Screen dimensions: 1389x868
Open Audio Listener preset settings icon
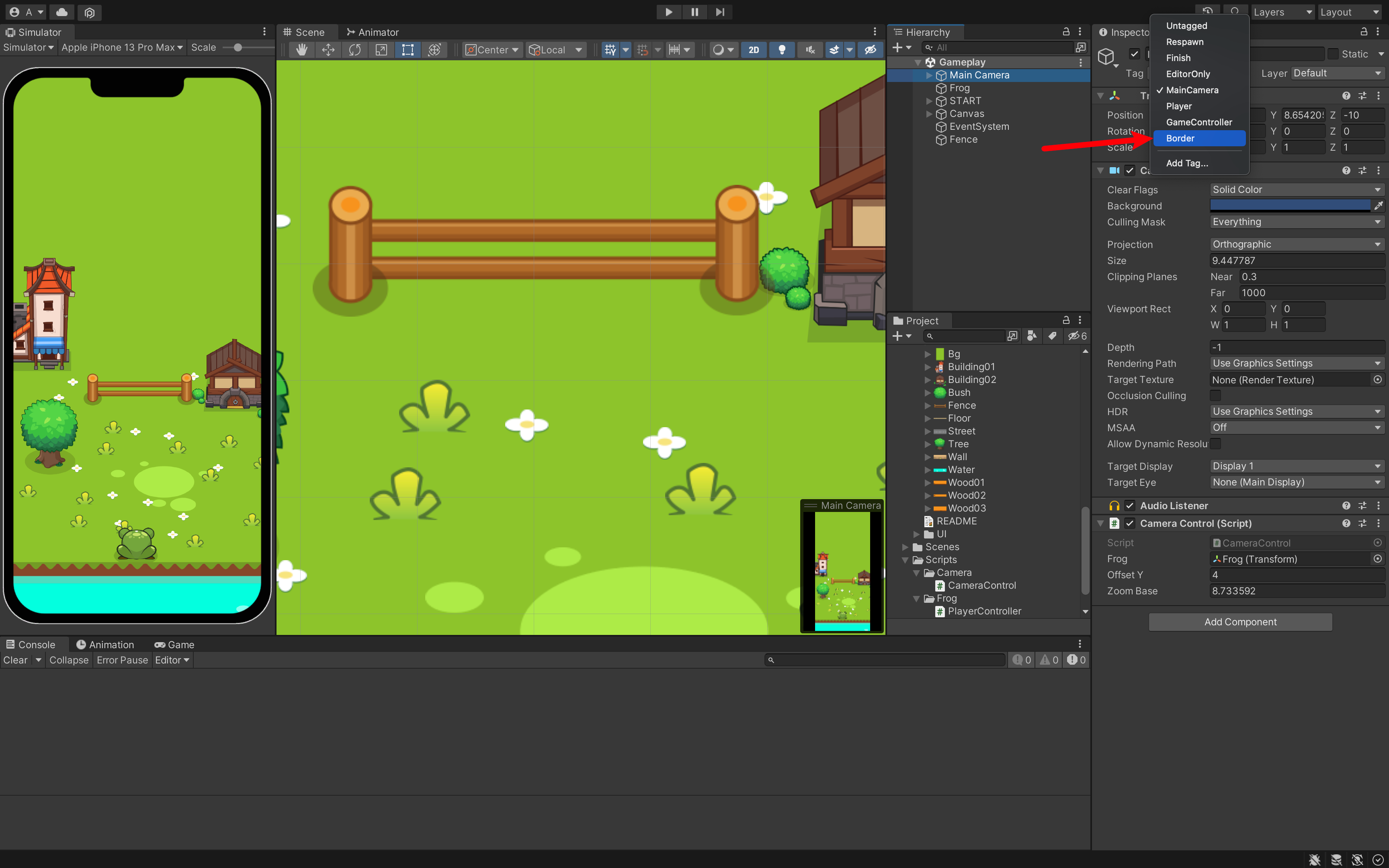(x=1362, y=505)
